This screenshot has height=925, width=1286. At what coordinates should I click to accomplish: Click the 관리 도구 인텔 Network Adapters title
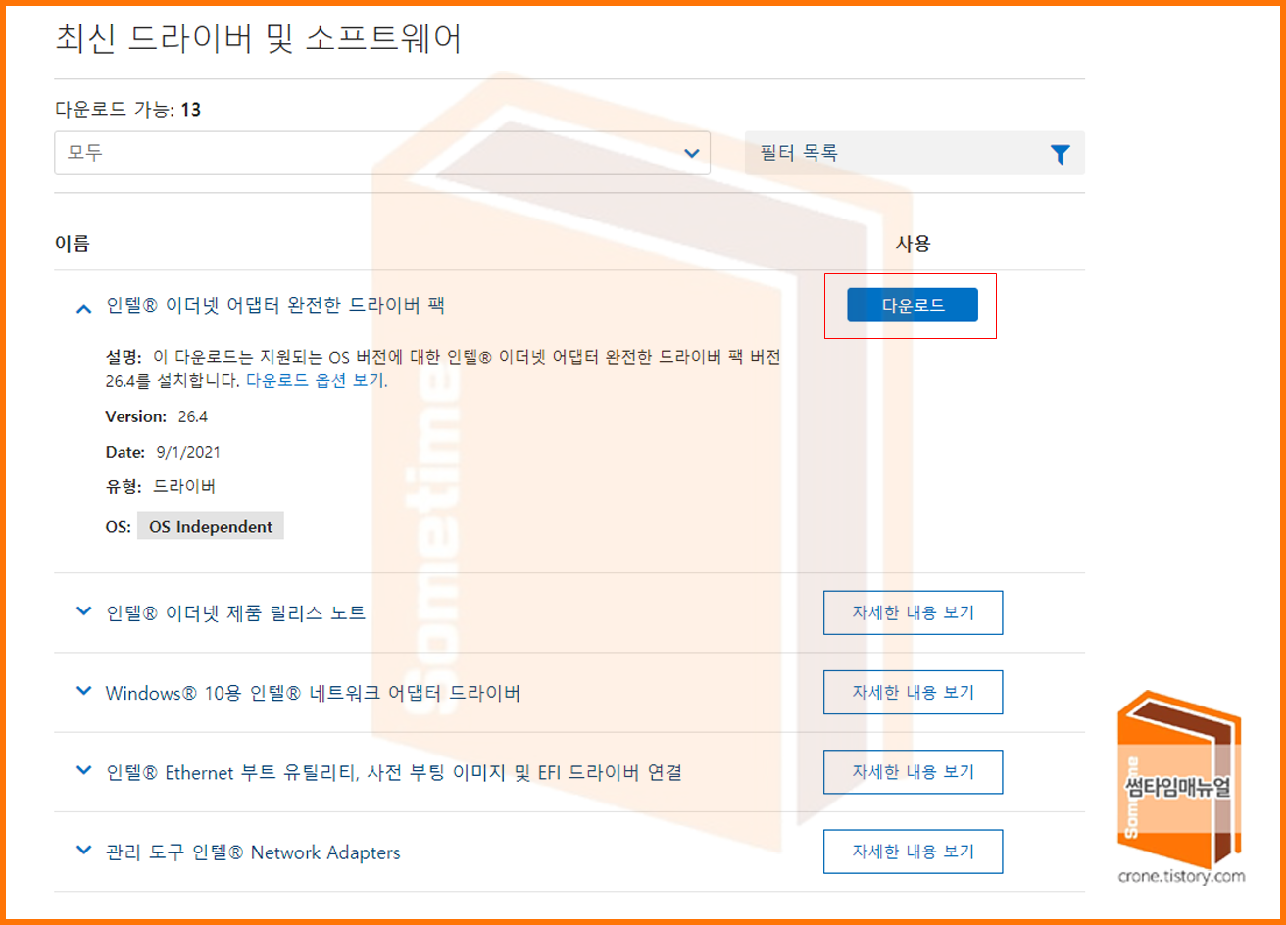pyautogui.click(x=253, y=852)
